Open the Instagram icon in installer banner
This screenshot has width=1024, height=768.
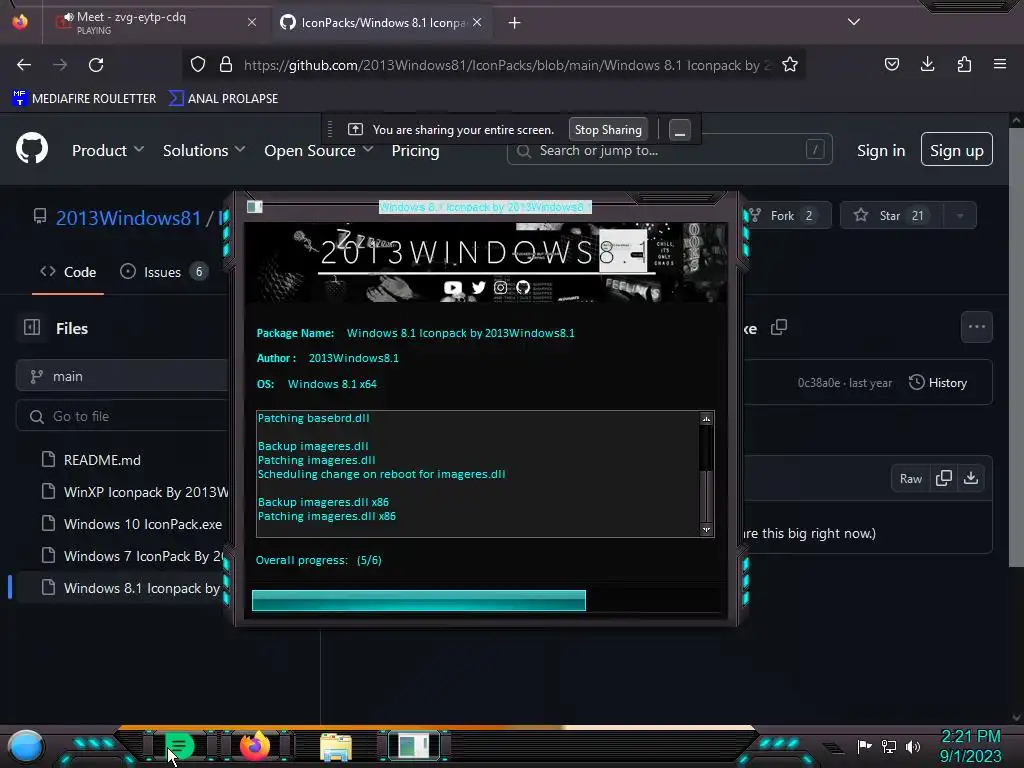(500, 287)
